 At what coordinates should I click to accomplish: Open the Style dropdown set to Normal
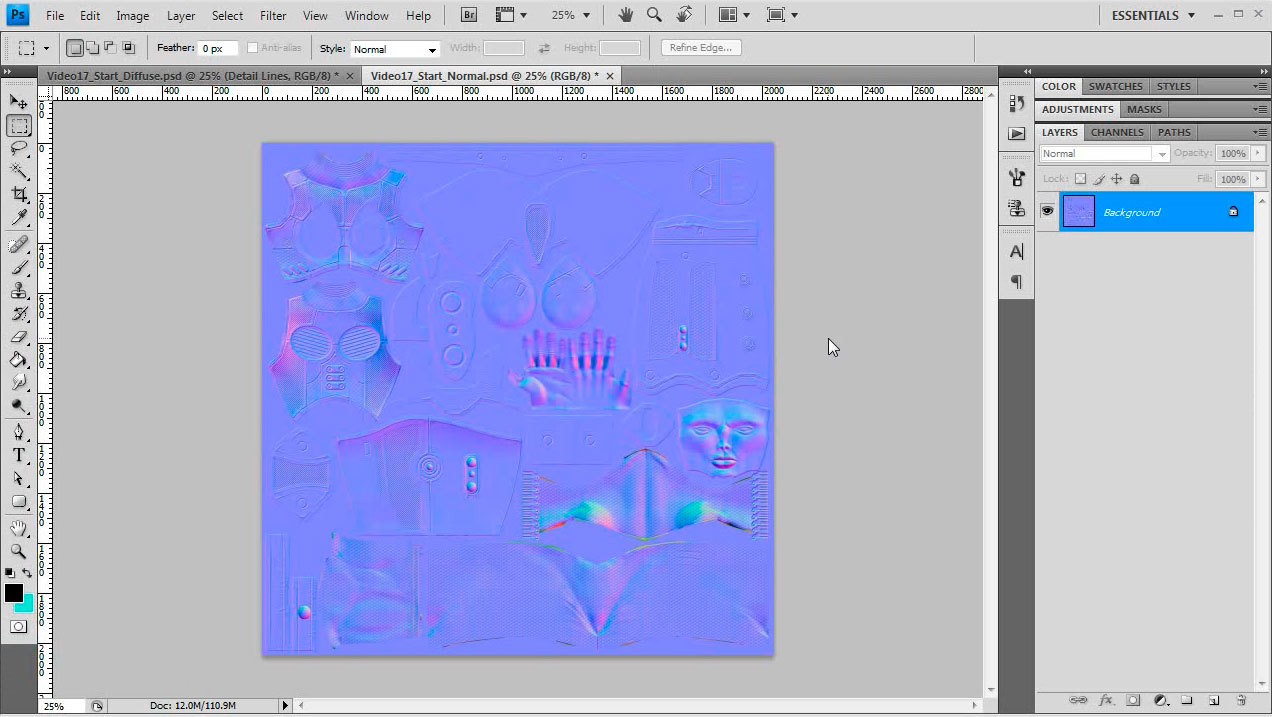click(x=395, y=49)
